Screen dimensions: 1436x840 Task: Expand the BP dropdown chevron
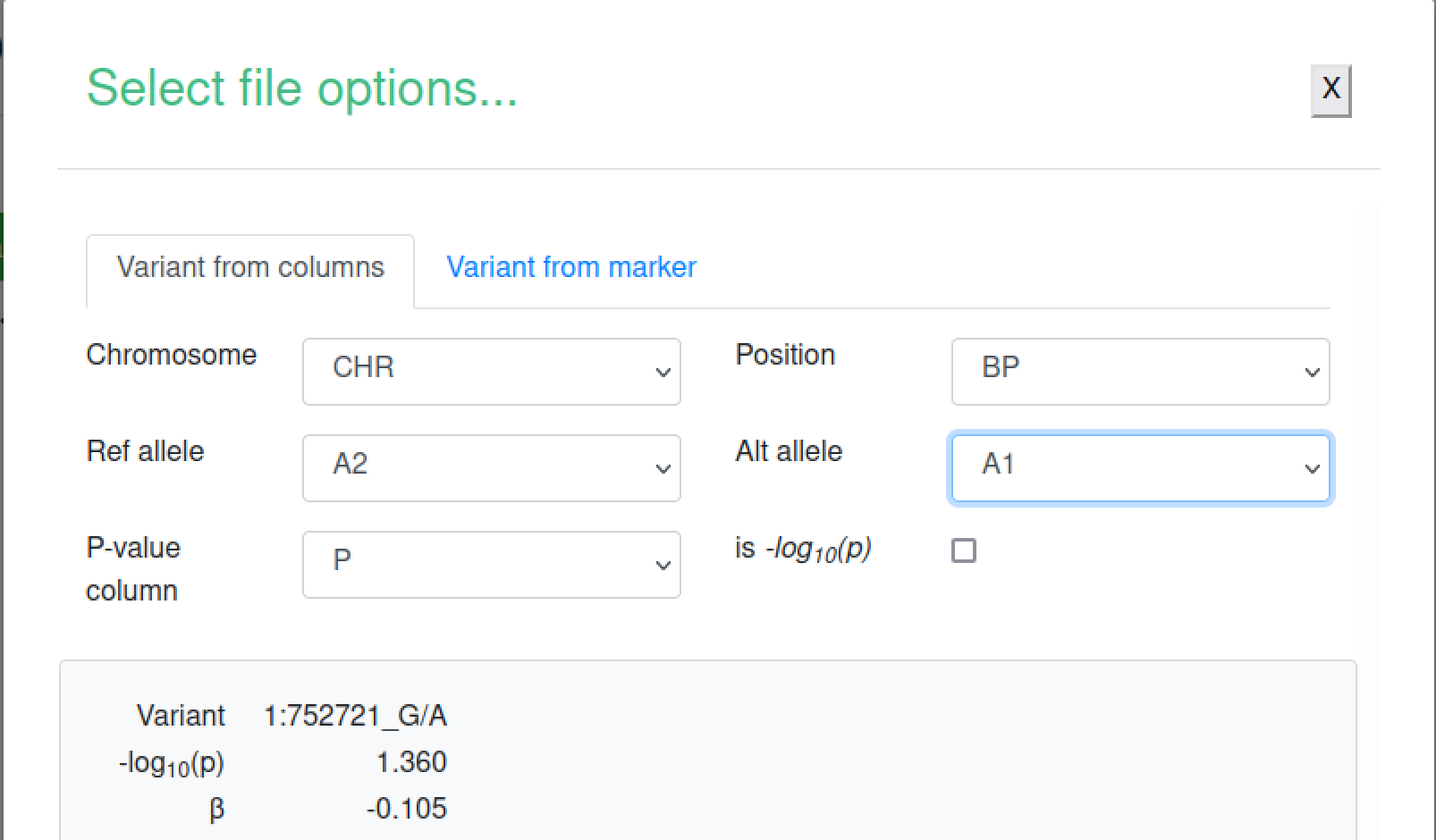pyautogui.click(x=1311, y=372)
